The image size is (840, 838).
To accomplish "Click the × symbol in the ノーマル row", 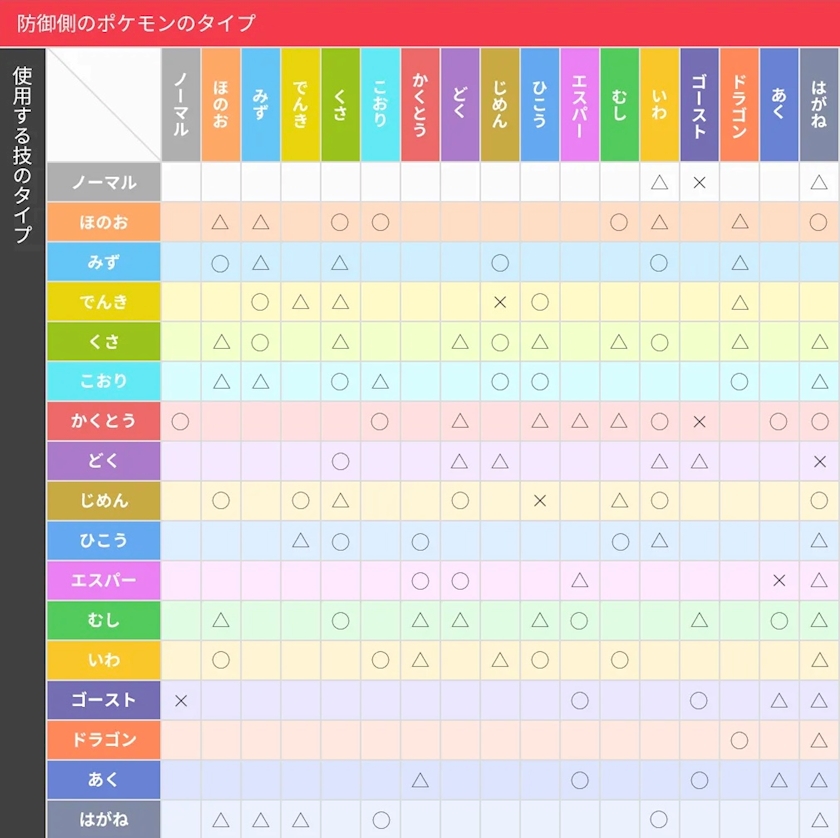I will (699, 183).
